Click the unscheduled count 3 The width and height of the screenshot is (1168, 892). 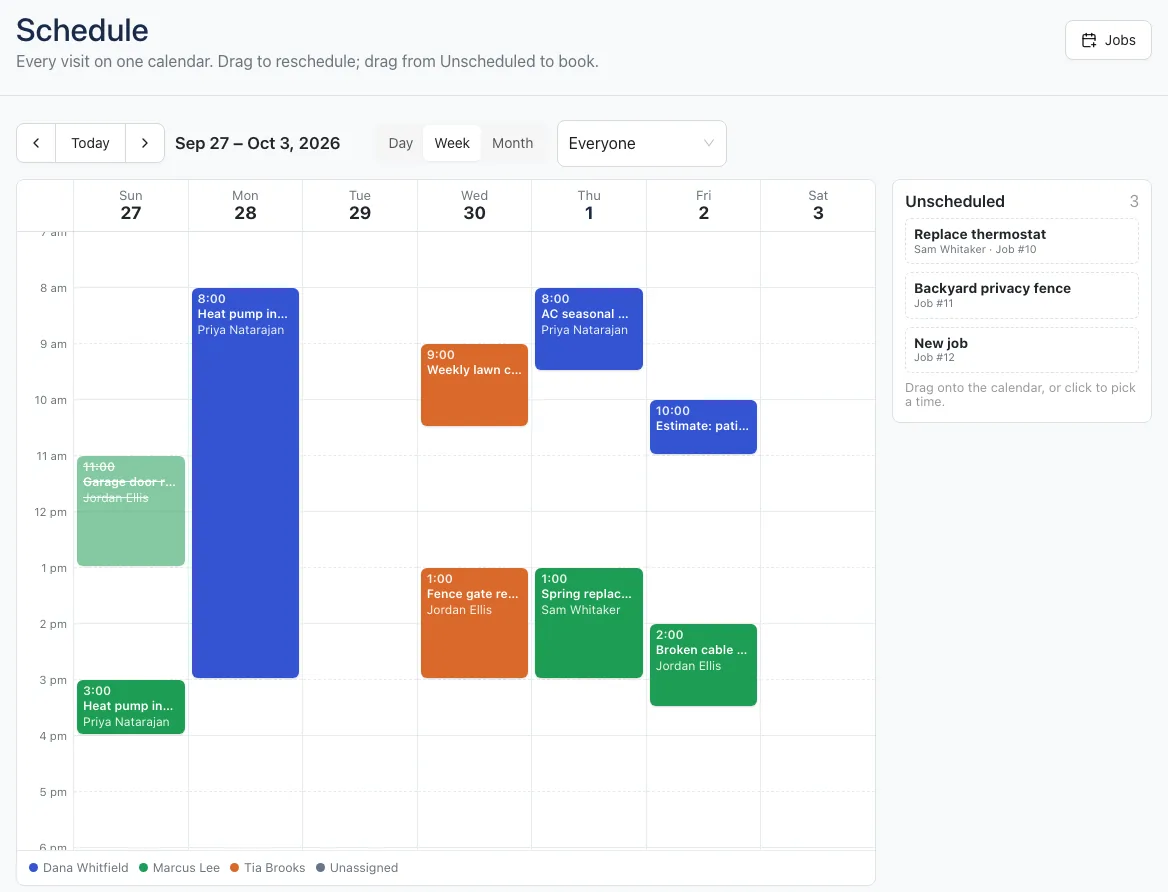pos(1134,201)
